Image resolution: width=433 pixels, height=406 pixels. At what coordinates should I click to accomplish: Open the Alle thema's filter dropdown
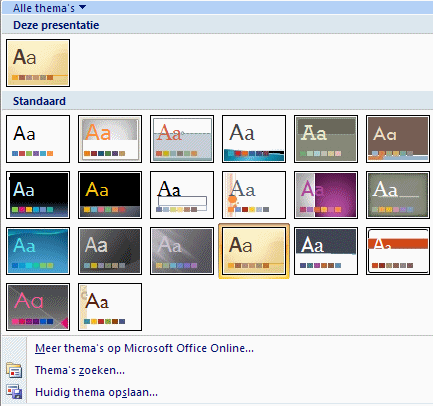[x=49, y=8]
